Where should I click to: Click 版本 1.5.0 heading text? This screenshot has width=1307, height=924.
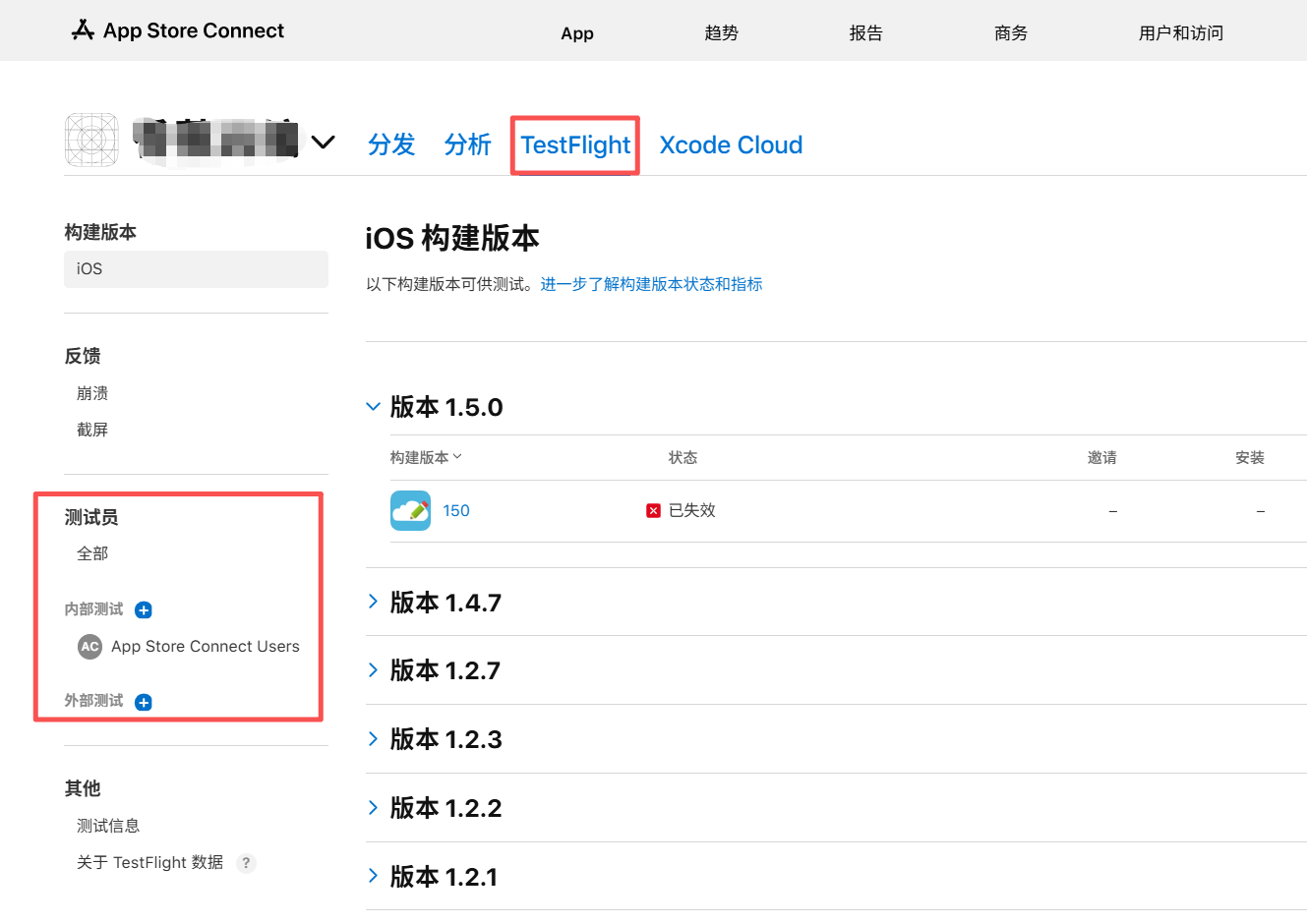click(x=446, y=407)
